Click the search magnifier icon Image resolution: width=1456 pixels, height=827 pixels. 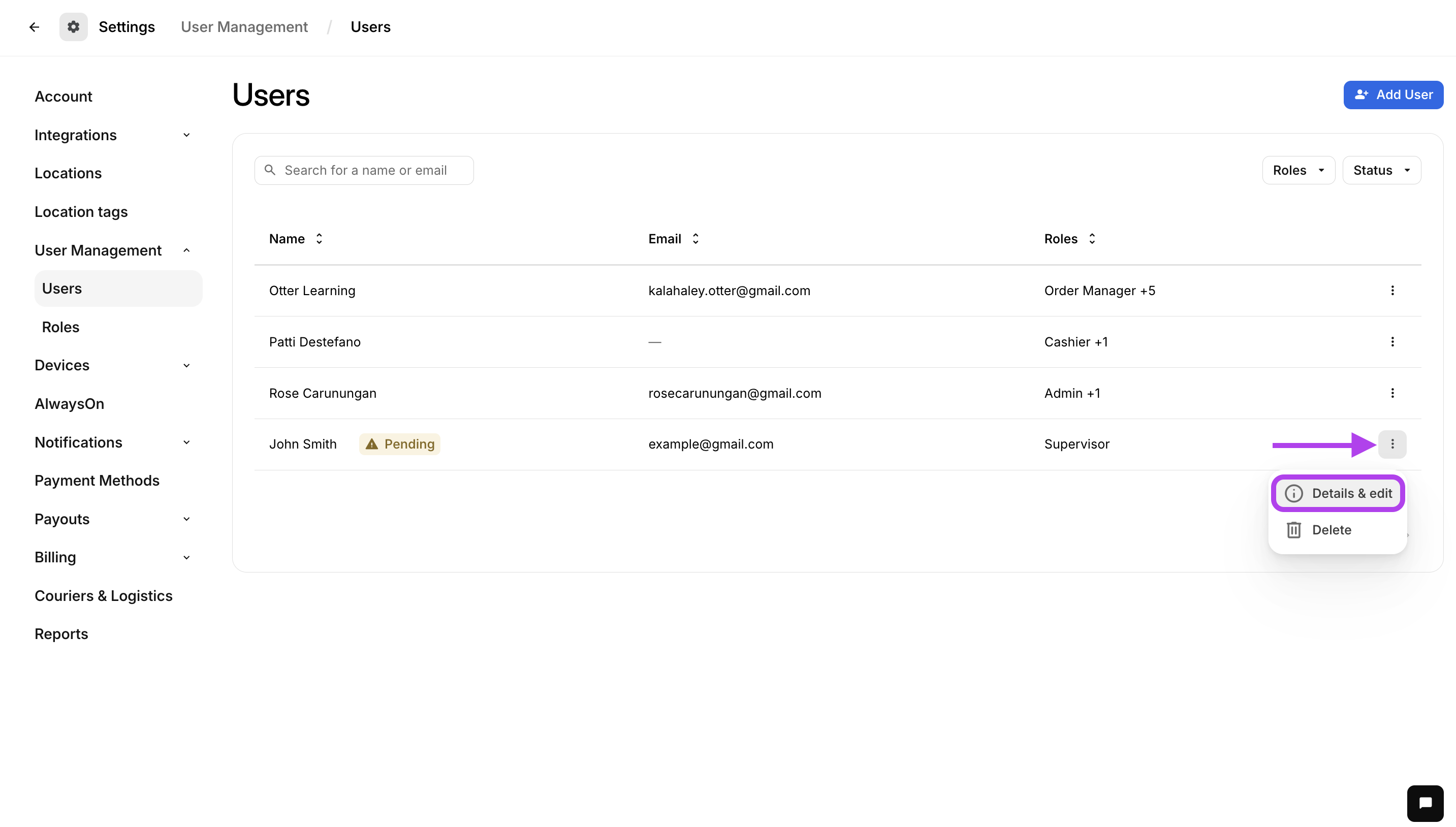271,170
